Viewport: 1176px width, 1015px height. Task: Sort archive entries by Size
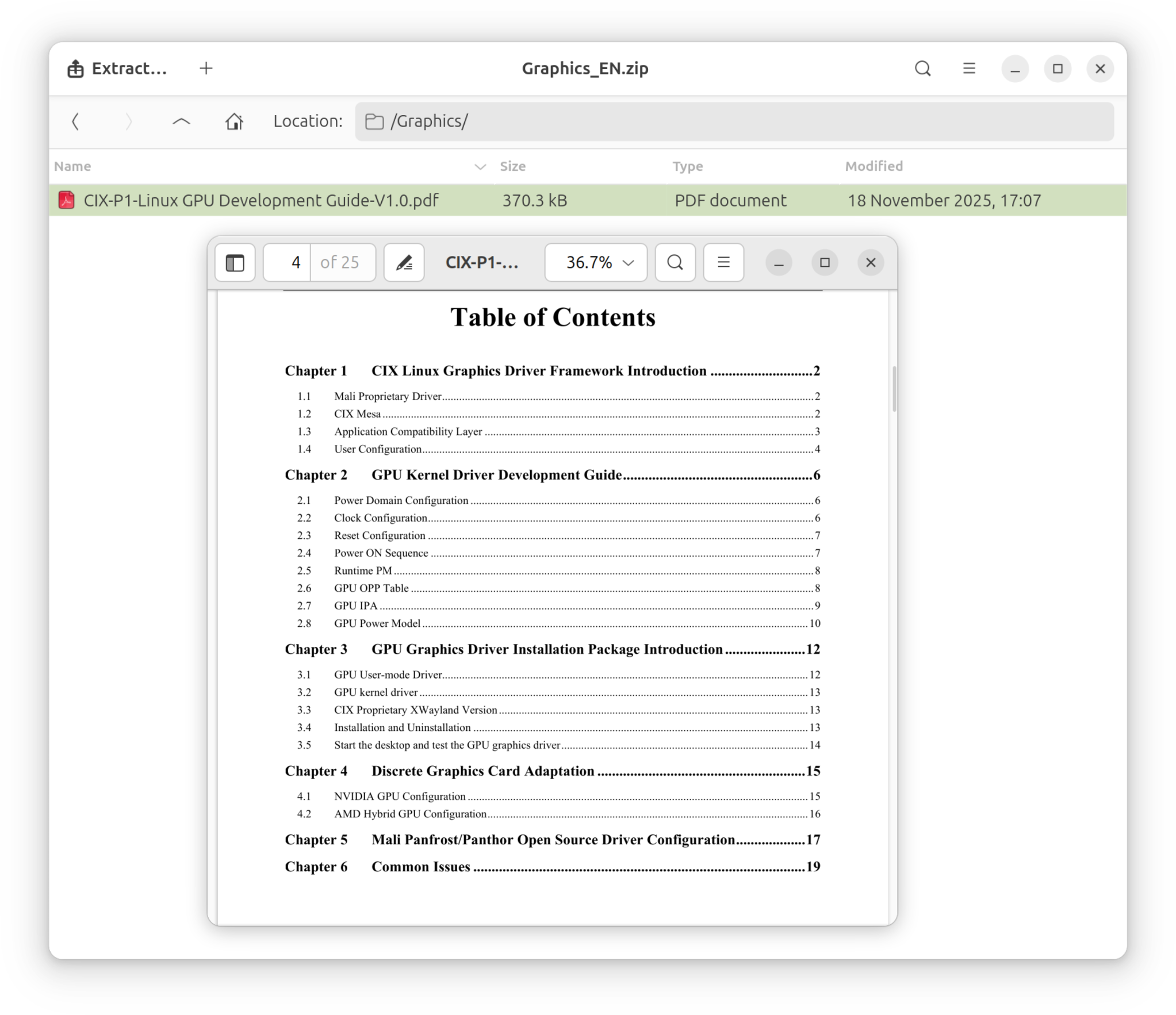pyautogui.click(x=512, y=166)
